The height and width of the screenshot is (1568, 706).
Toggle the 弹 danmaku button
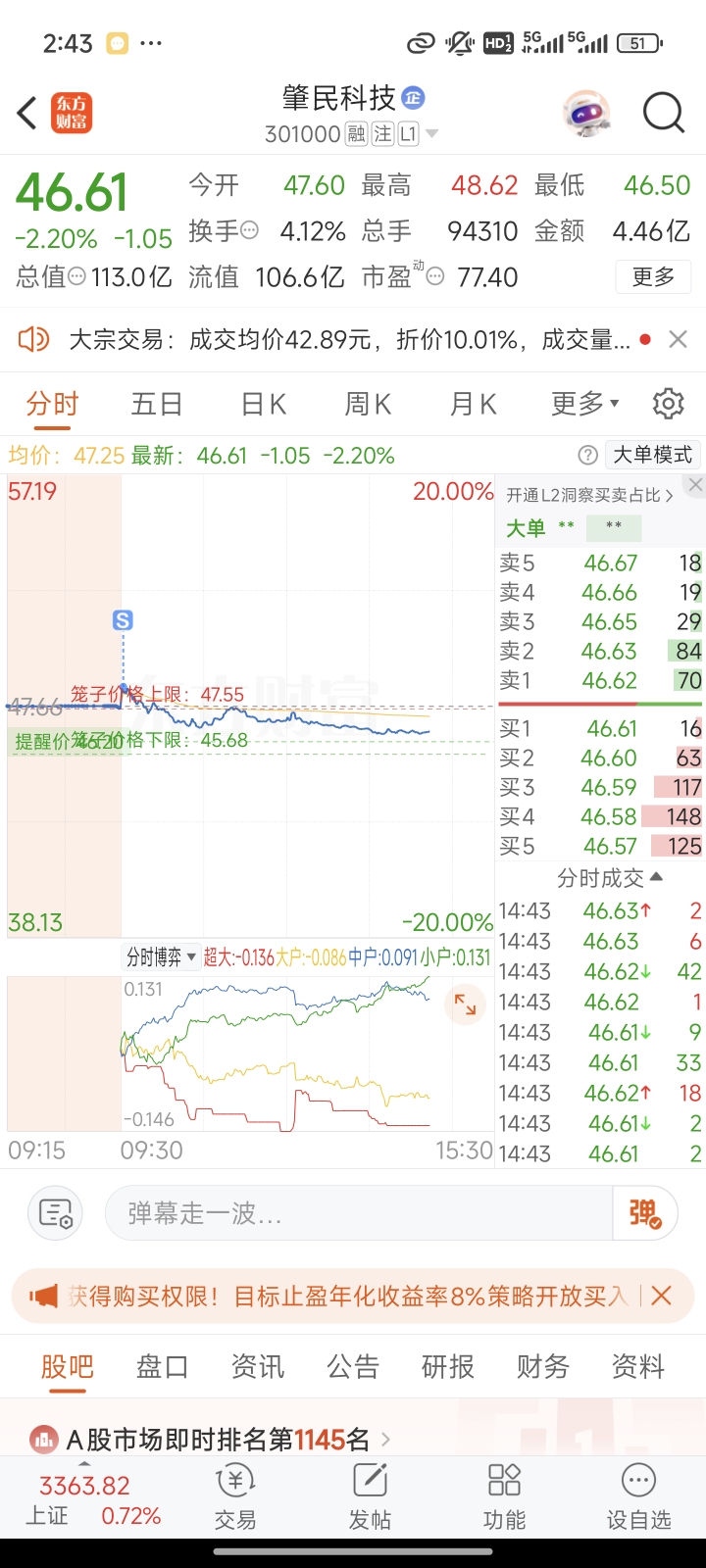pyautogui.click(x=644, y=1213)
